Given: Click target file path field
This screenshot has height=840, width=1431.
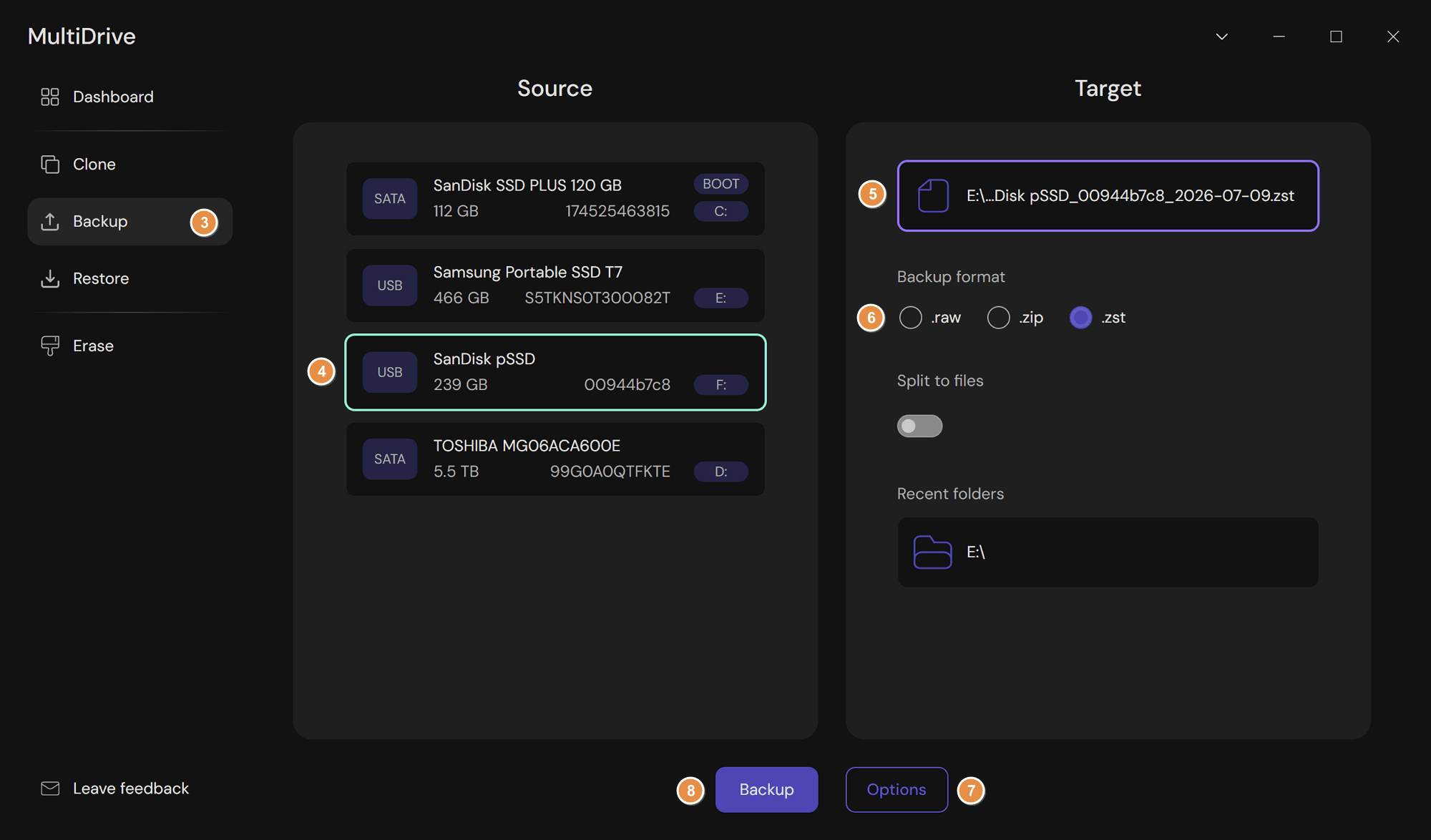Looking at the screenshot, I should point(1108,195).
